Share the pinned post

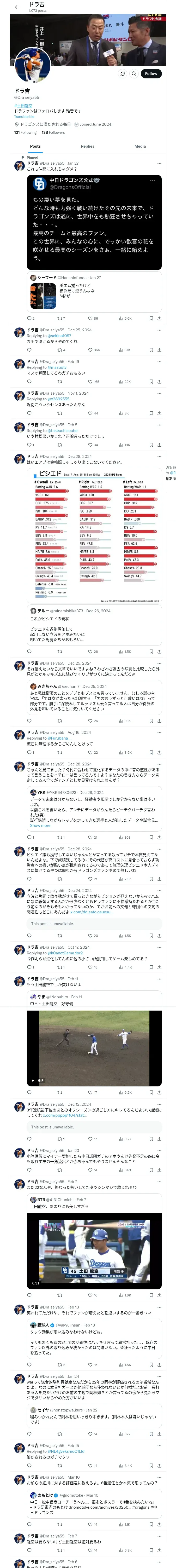(x=159, y=318)
